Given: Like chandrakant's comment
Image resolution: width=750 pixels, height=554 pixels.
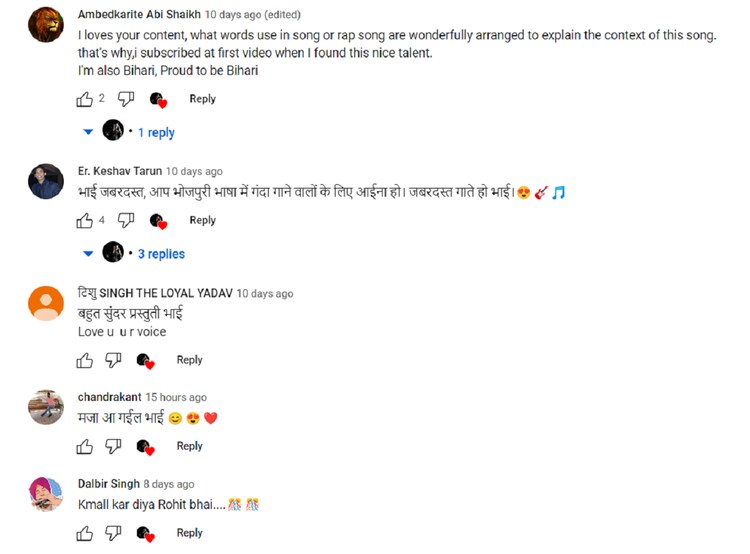Looking at the screenshot, I should (x=85, y=446).
